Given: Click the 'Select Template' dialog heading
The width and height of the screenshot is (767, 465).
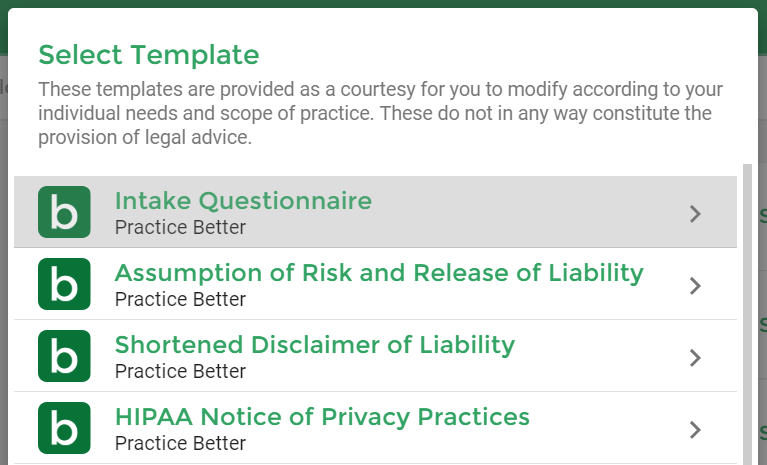Looking at the screenshot, I should coord(149,54).
